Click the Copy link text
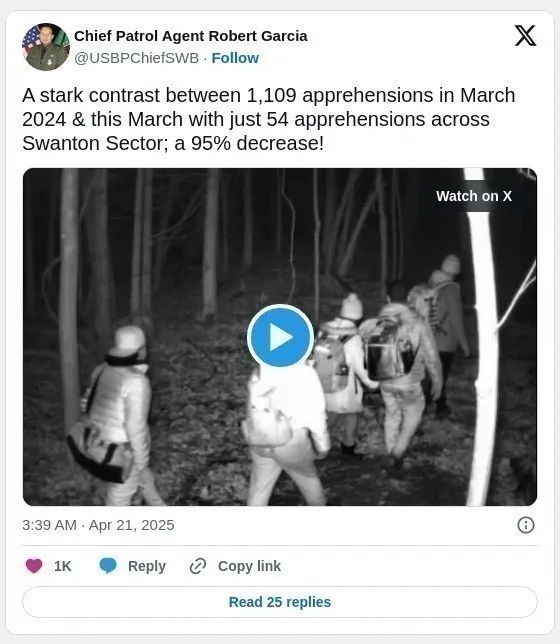560x644 pixels. [x=249, y=566]
